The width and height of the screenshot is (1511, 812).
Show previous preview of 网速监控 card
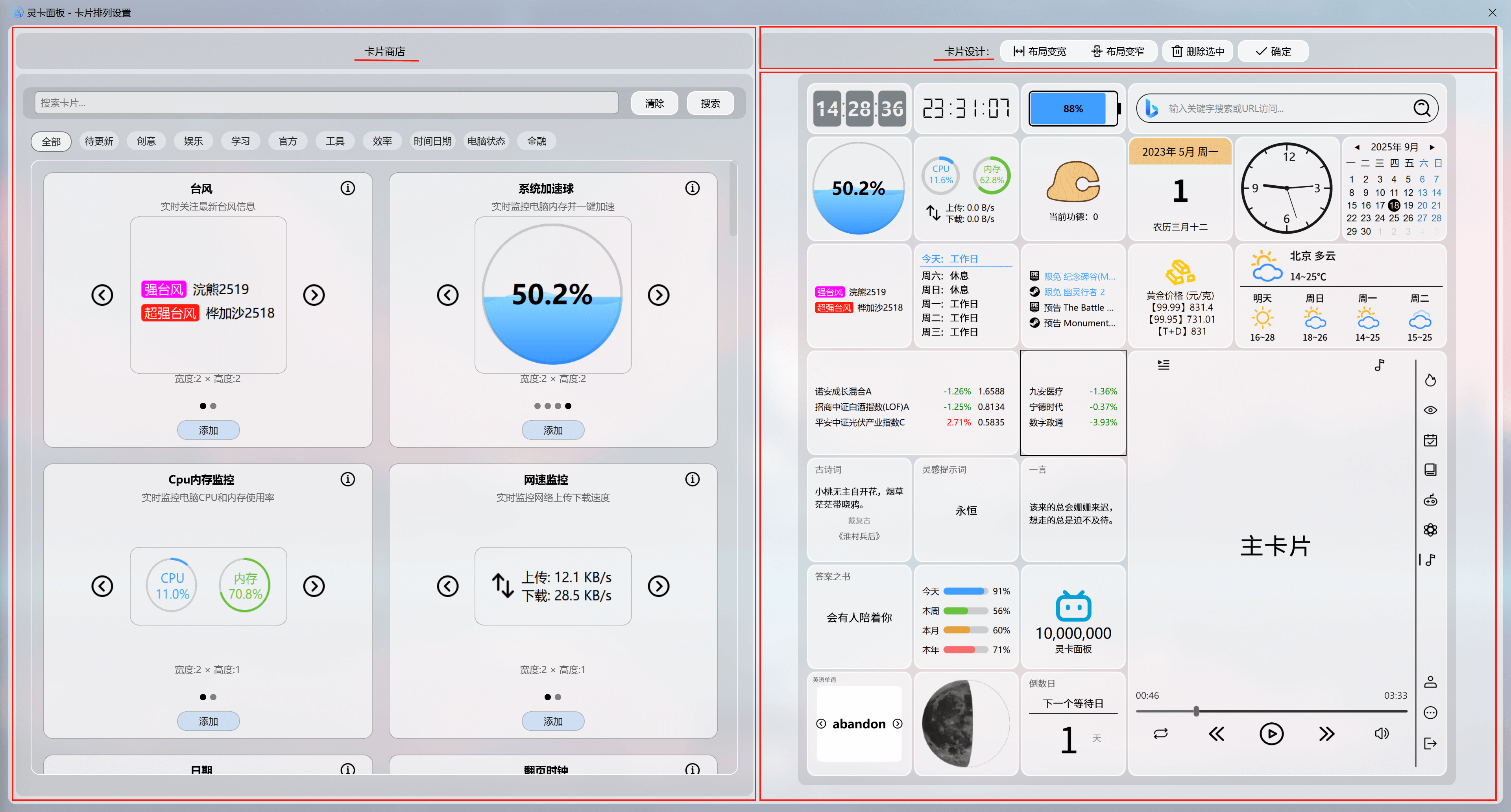pos(447,586)
